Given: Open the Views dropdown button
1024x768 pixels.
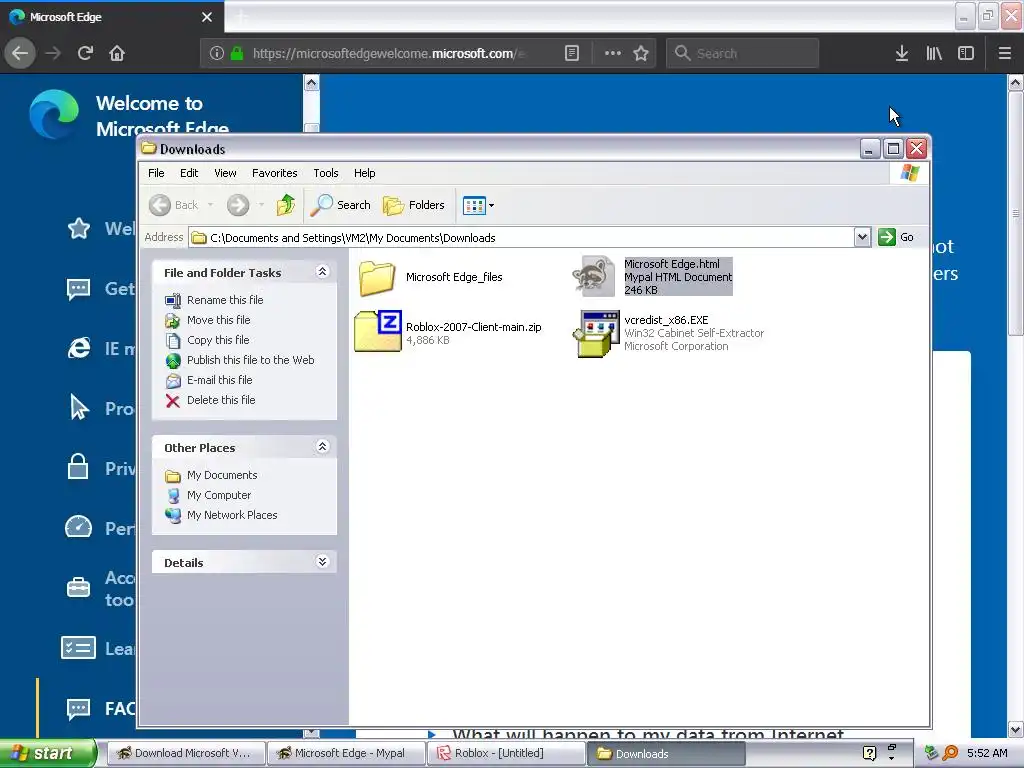Looking at the screenshot, I should click(x=479, y=205).
